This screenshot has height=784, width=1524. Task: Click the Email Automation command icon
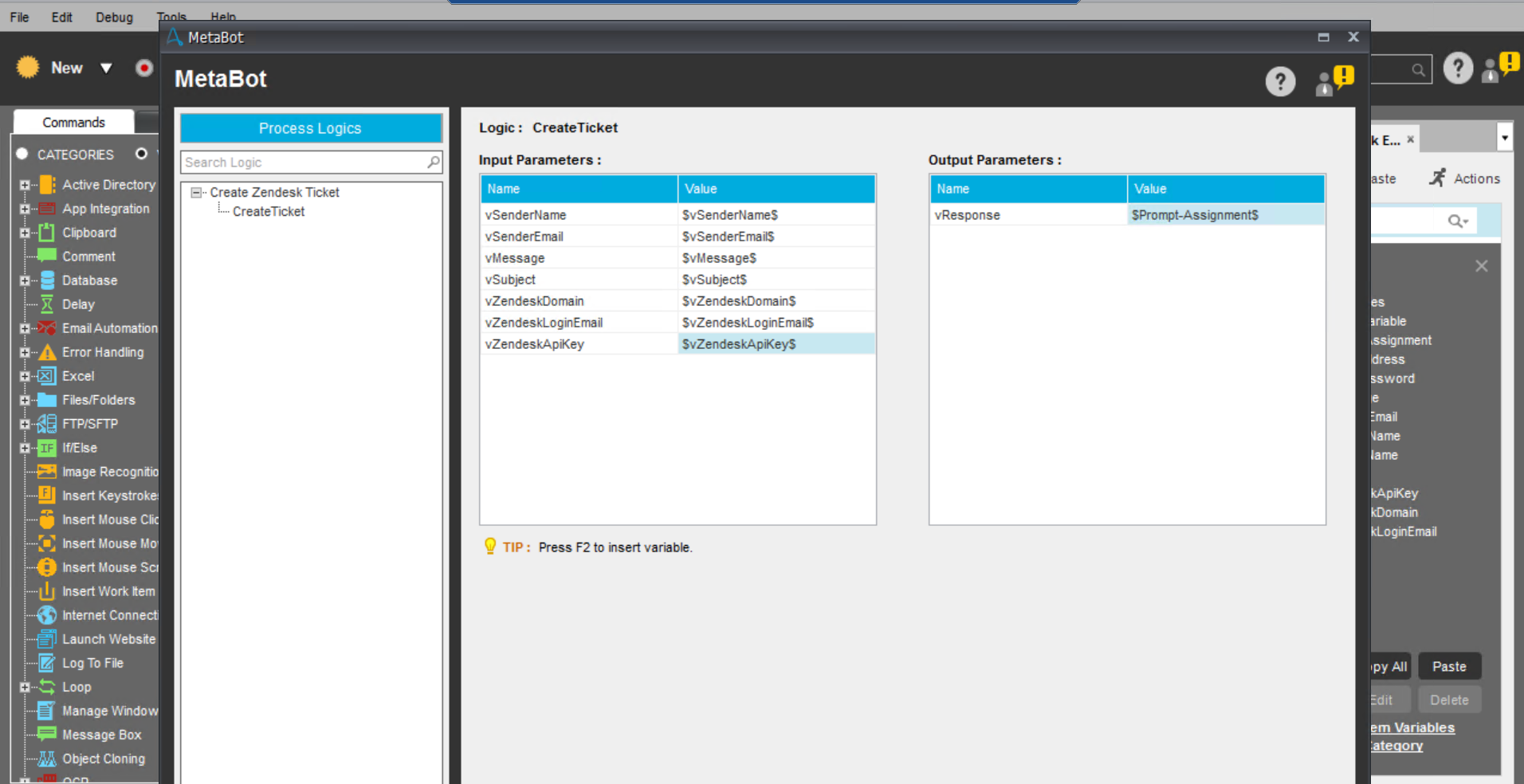[x=47, y=328]
